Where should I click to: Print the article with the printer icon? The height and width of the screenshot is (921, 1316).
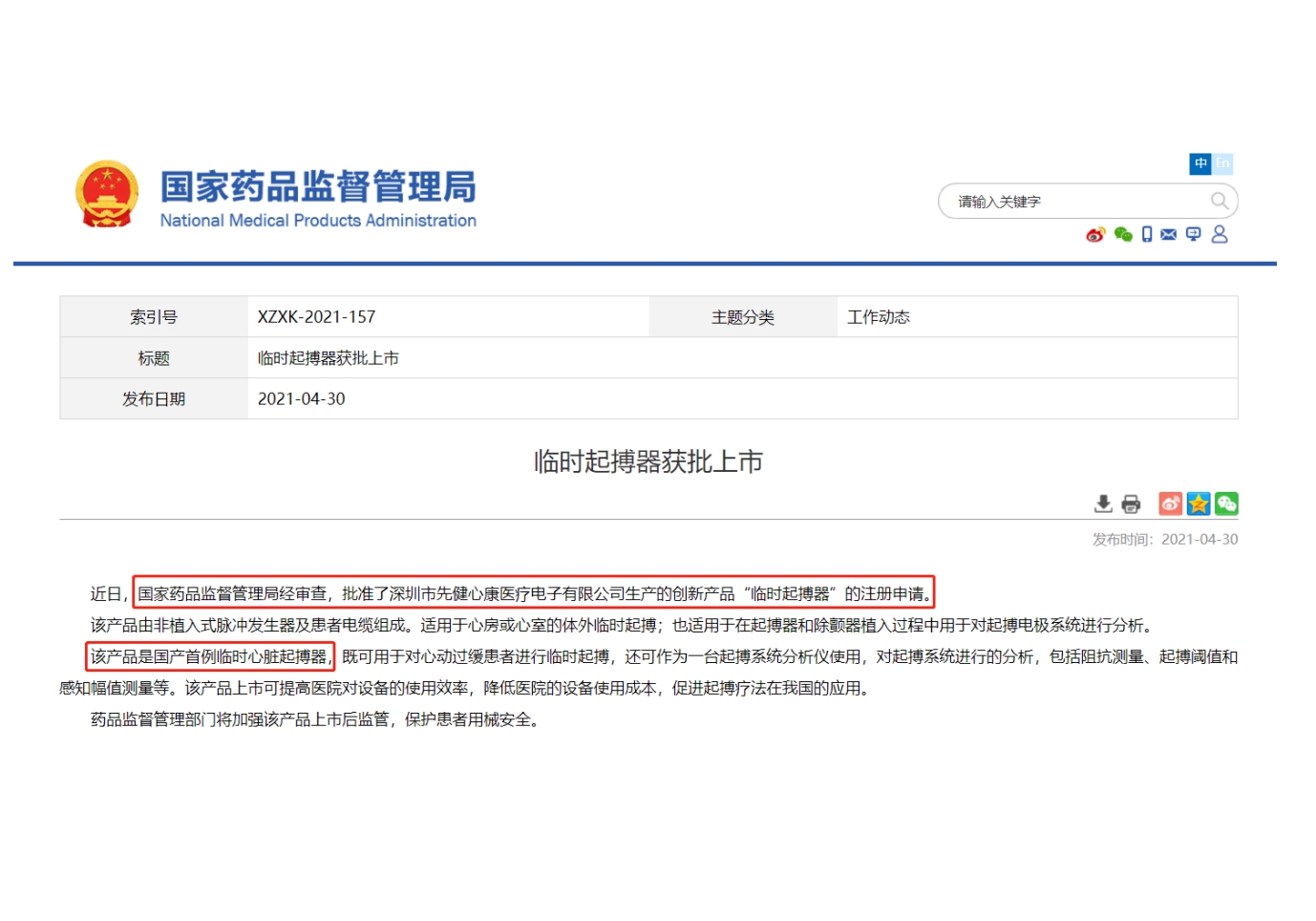click(1132, 503)
